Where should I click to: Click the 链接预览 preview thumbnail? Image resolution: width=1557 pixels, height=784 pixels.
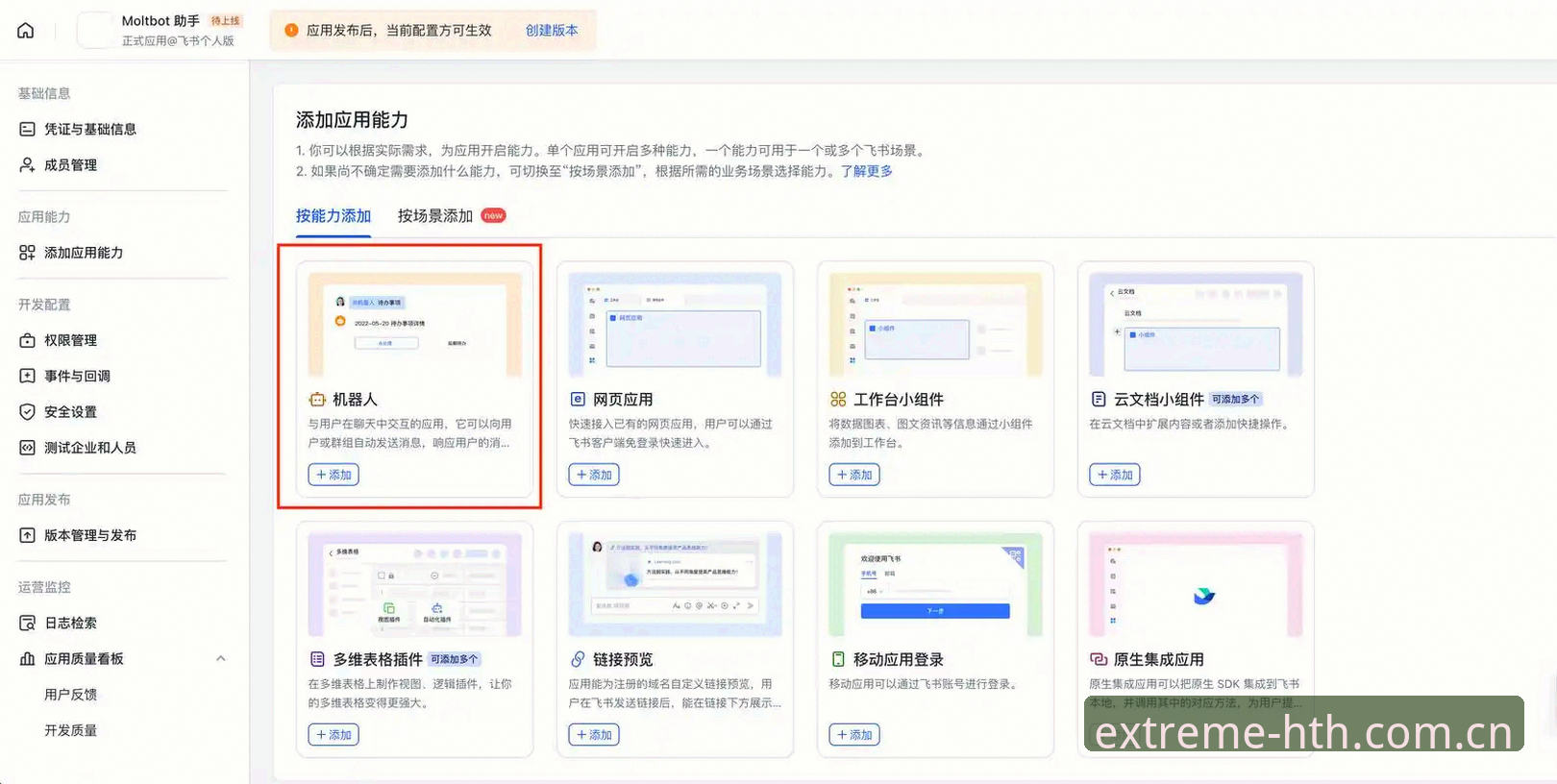pos(676,585)
